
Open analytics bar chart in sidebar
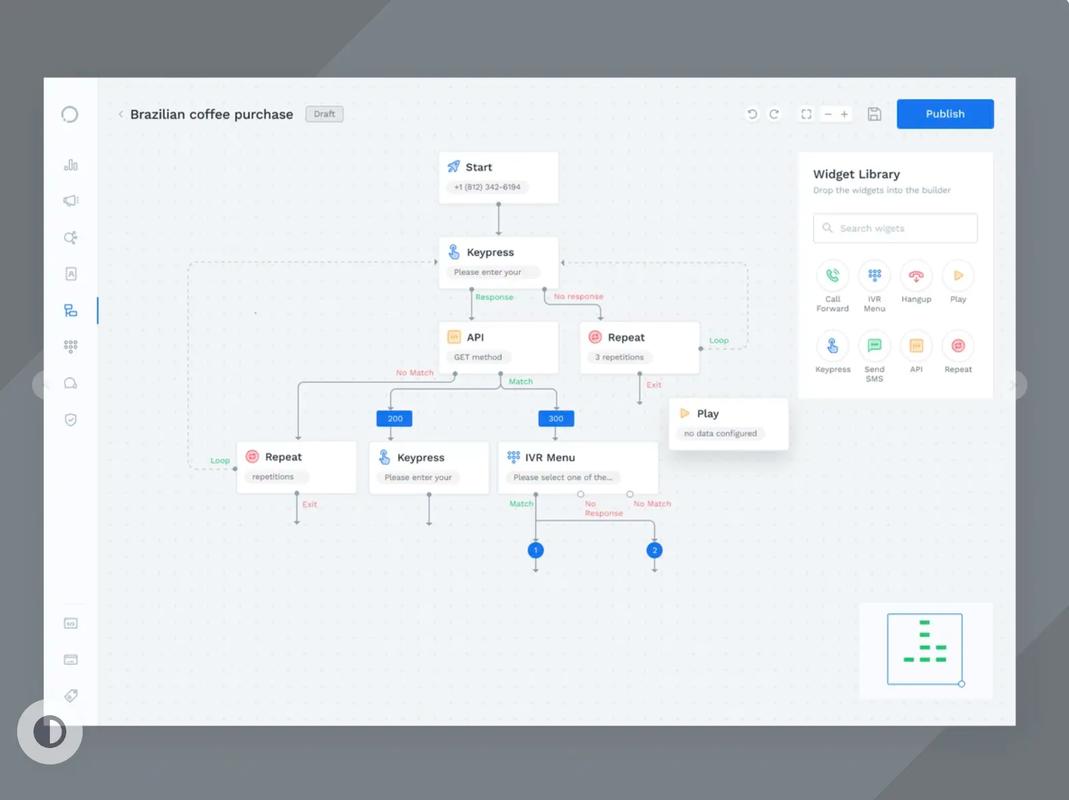(x=70, y=164)
